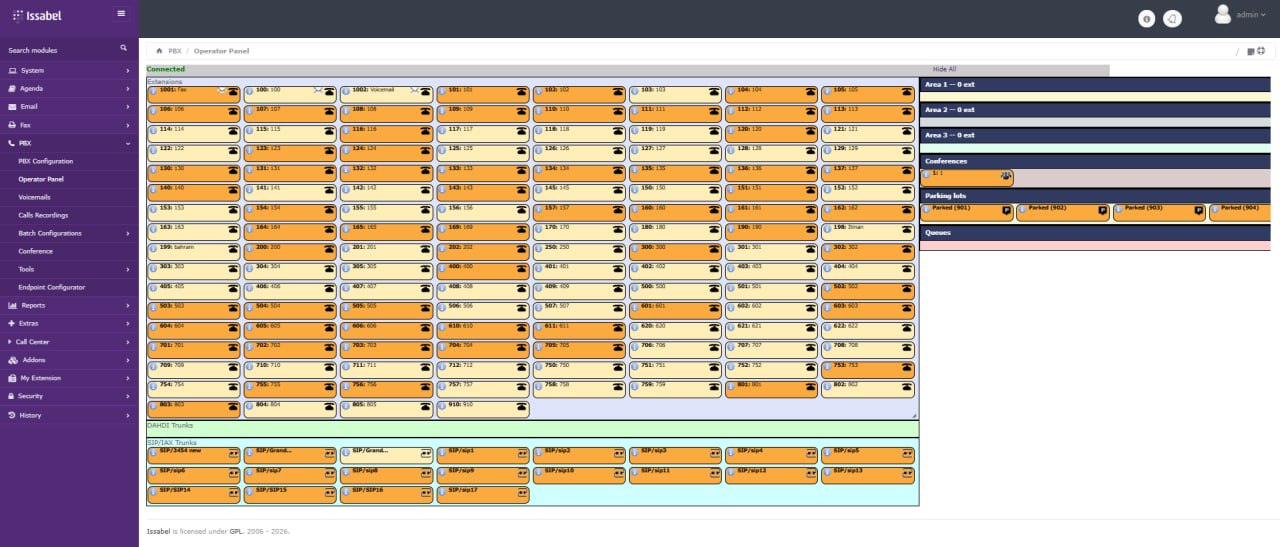Click the Issabel logo

click(x=39, y=16)
